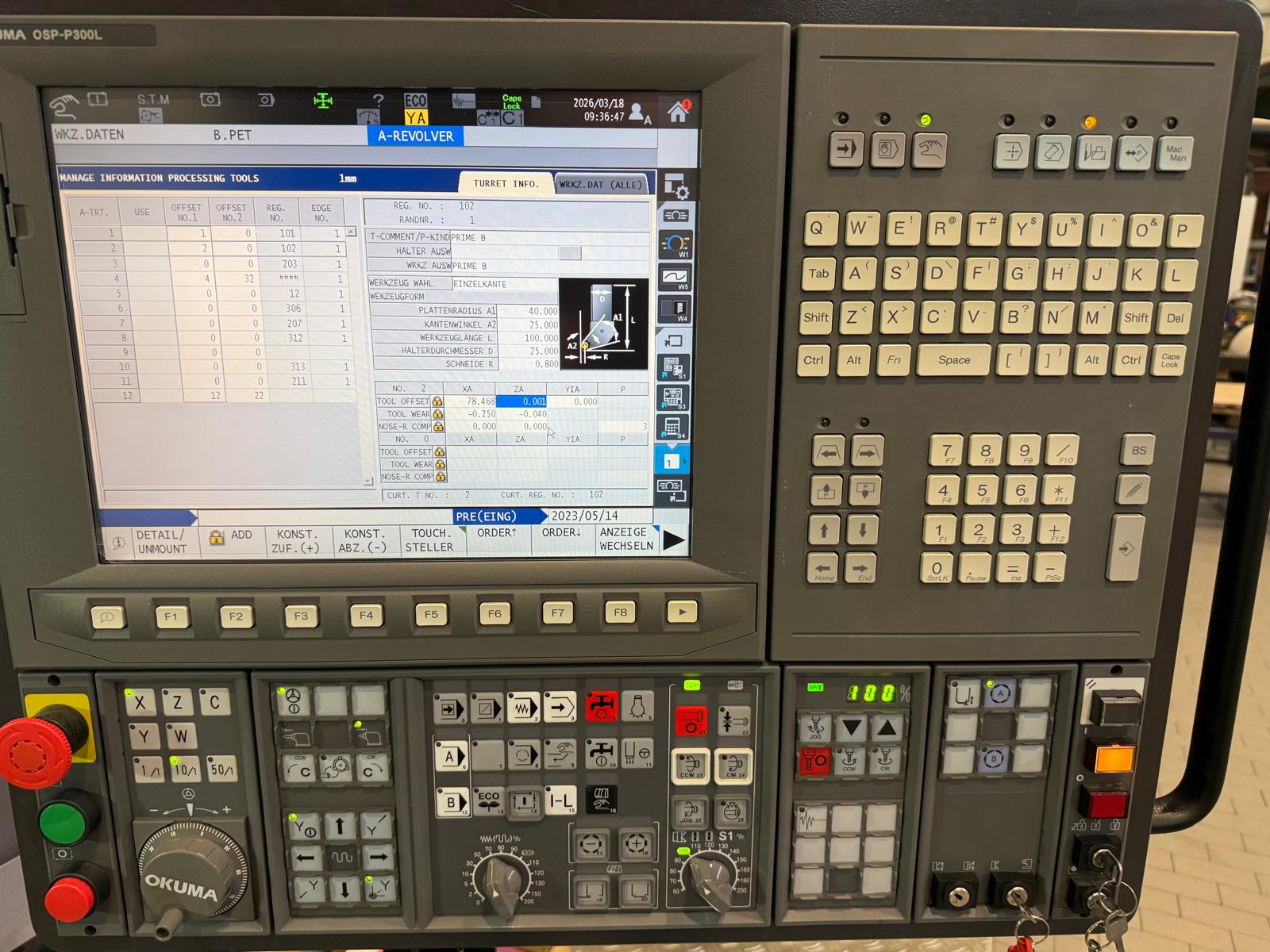
Task: Select the W5 waveform sidebar icon
Action: click(x=675, y=277)
